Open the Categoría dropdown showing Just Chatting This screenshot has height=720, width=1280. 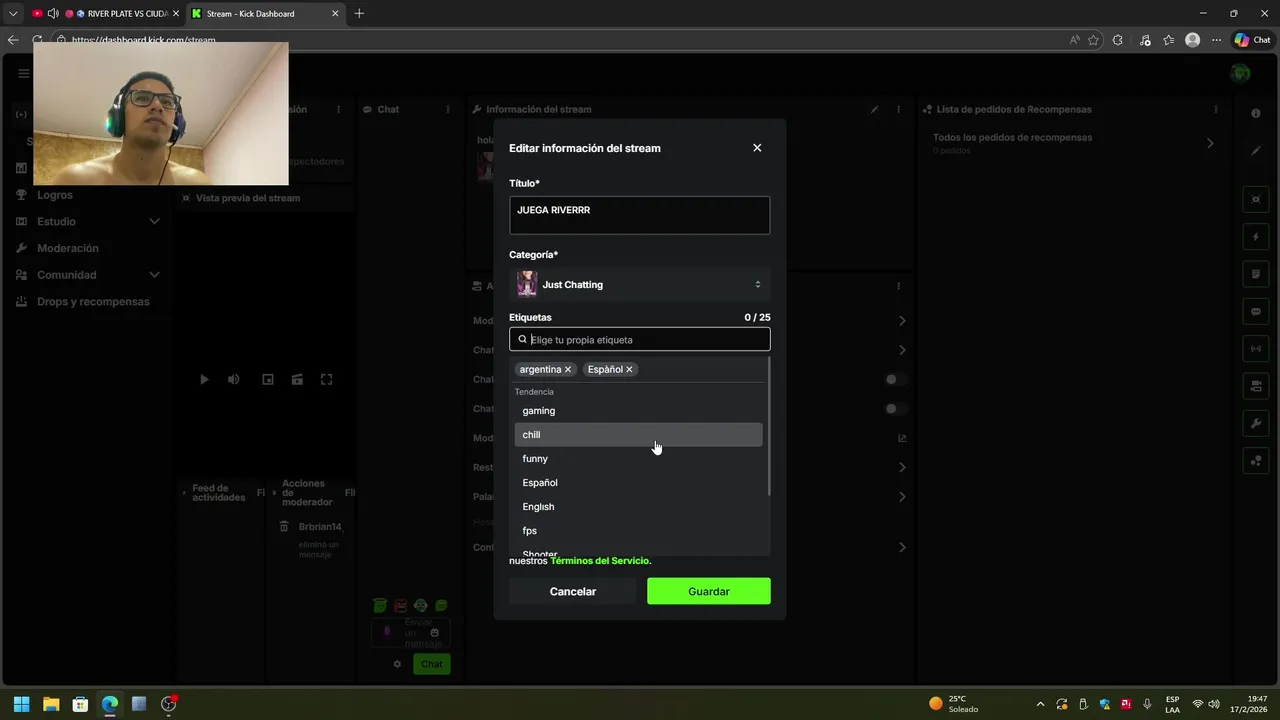pos(639,285)
